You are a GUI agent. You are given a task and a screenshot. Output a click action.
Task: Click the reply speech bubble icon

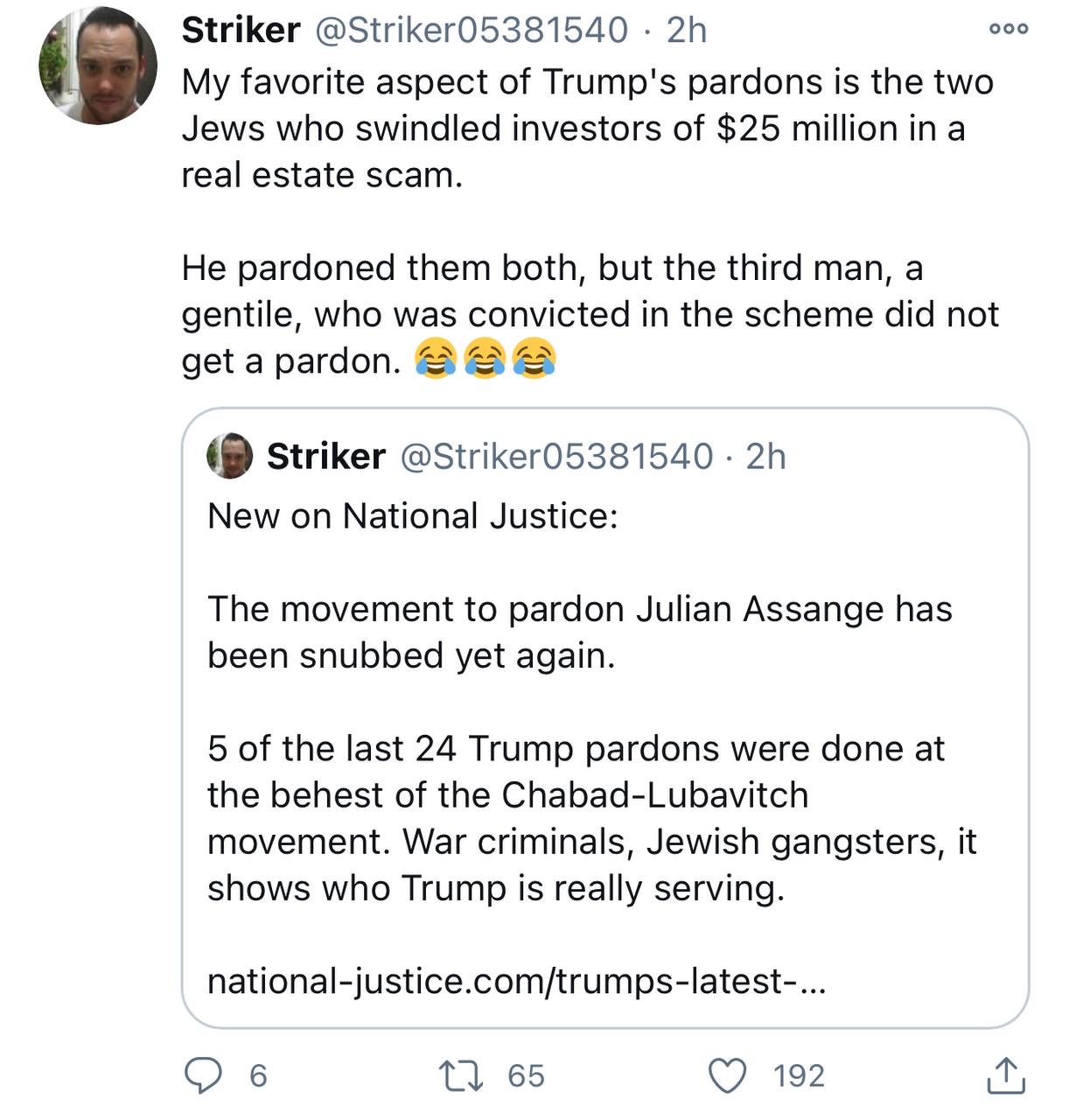point(205,1075)
